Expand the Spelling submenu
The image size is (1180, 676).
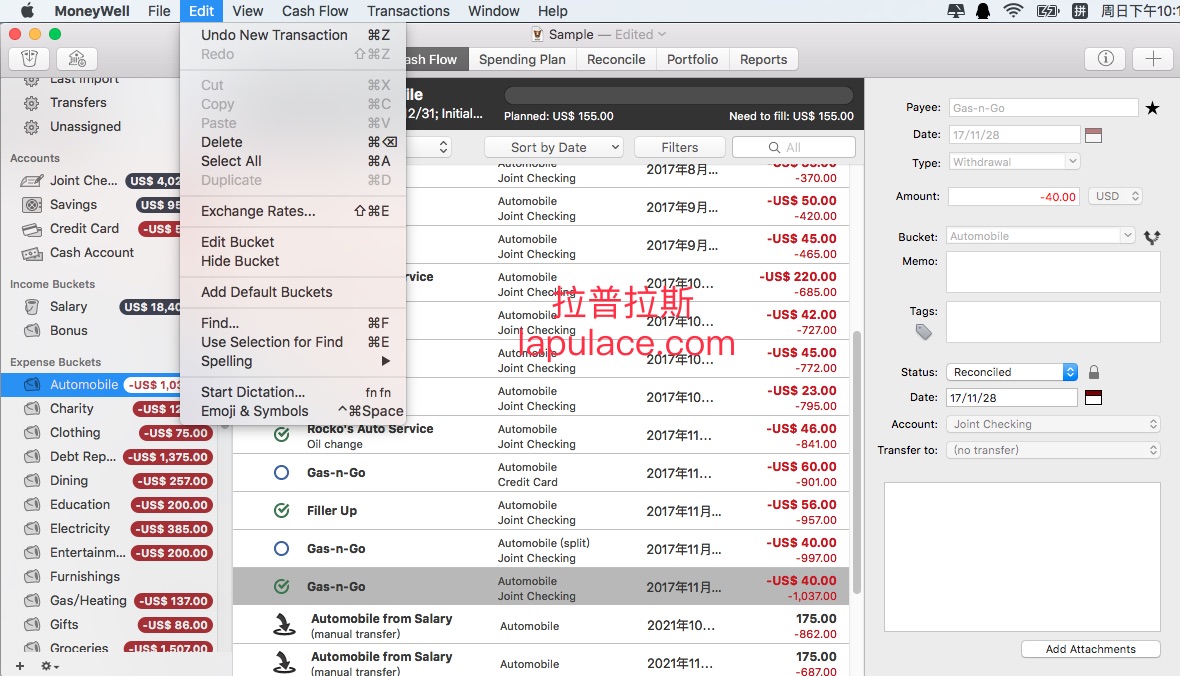293,361
